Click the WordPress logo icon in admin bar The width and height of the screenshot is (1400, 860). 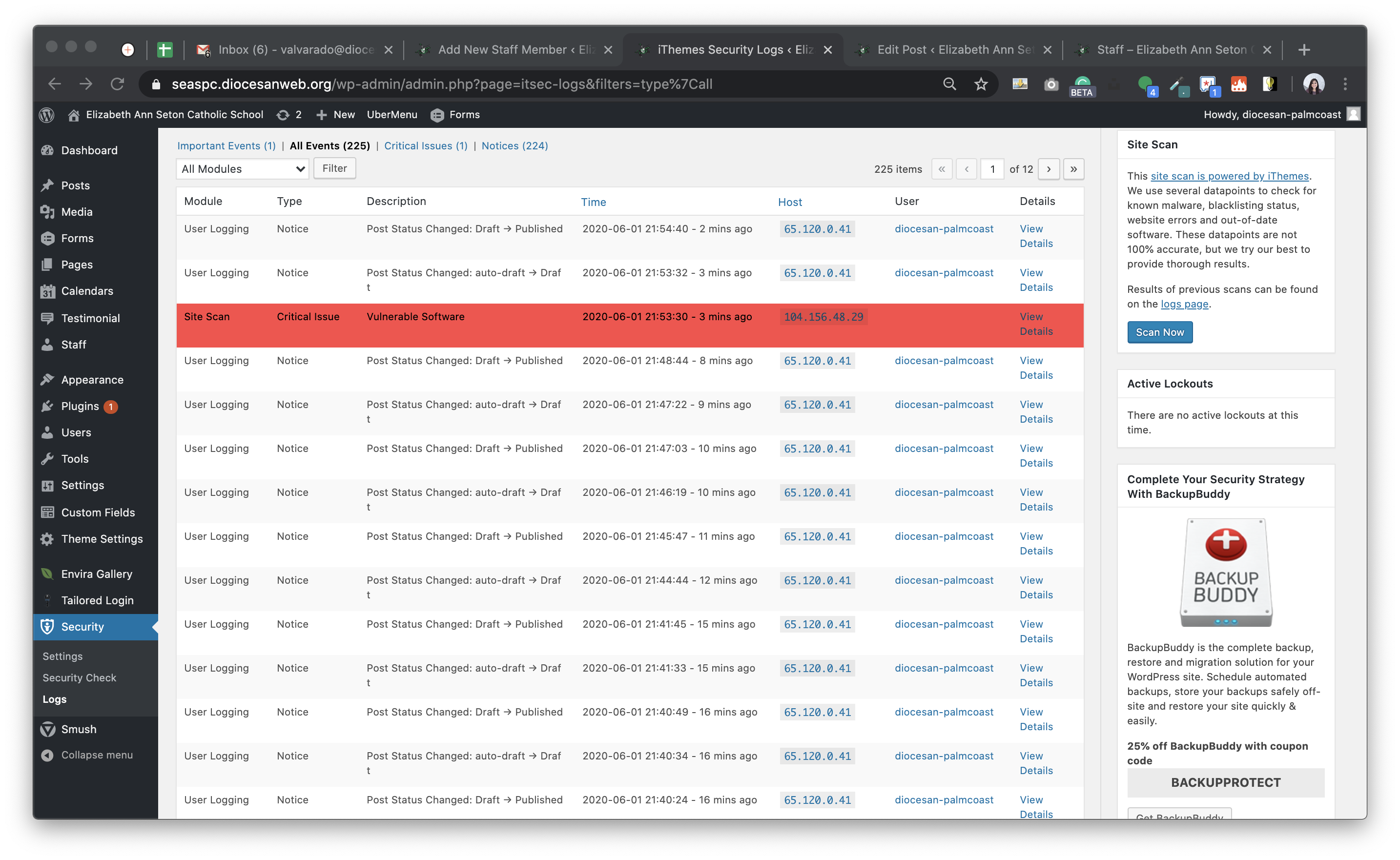point(47,115)
